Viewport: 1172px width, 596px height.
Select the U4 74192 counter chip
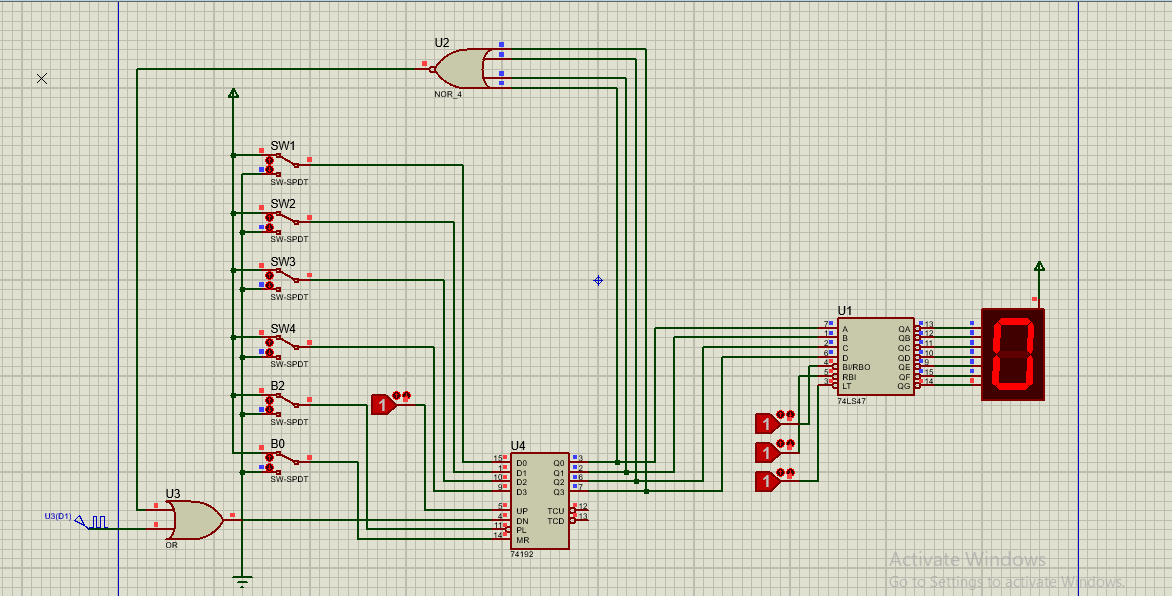click(x=540, y=500)
